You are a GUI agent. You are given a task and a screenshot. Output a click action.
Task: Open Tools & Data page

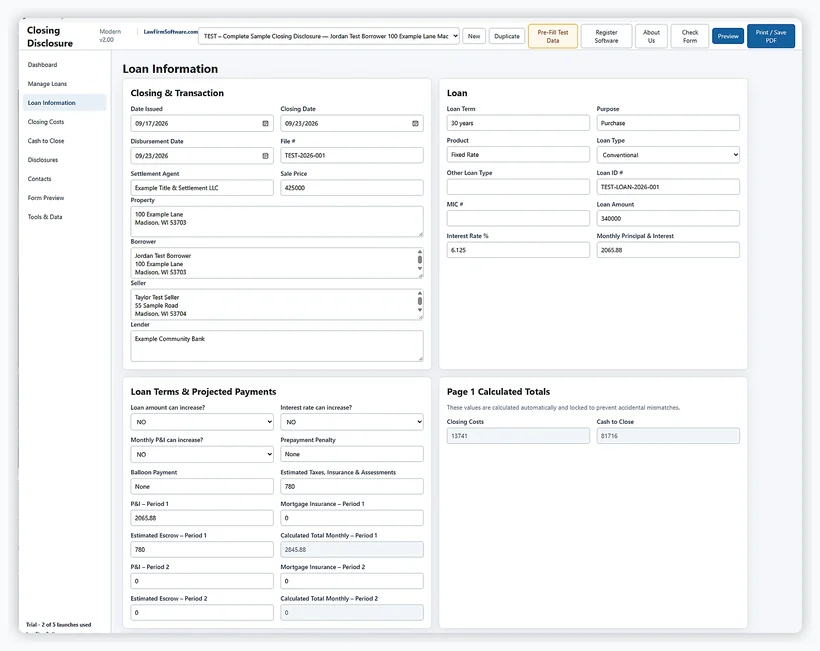45,217
